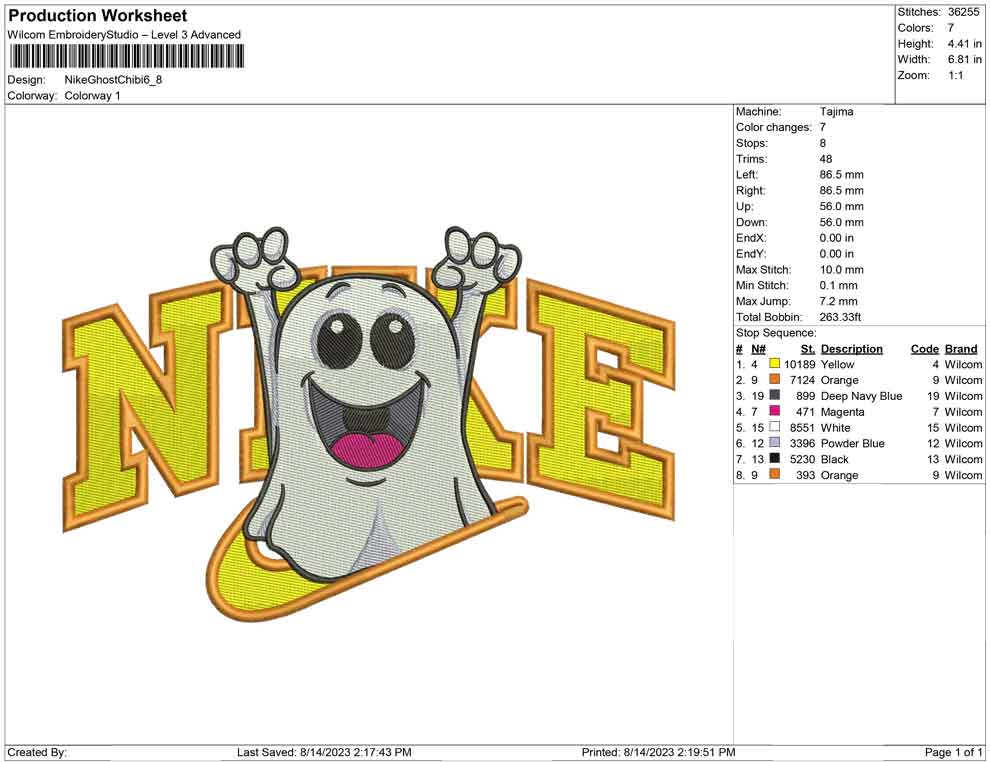Click the Zoom value '1:1'
Image resolution: width=990 pixels, height=762 pixels.
955,75
